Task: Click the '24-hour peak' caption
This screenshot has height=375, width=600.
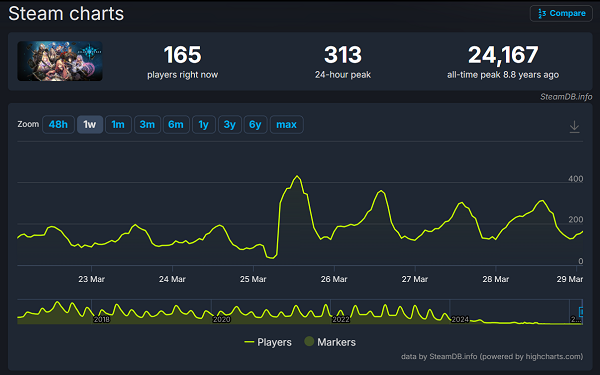Action: [x=343, y=75]
